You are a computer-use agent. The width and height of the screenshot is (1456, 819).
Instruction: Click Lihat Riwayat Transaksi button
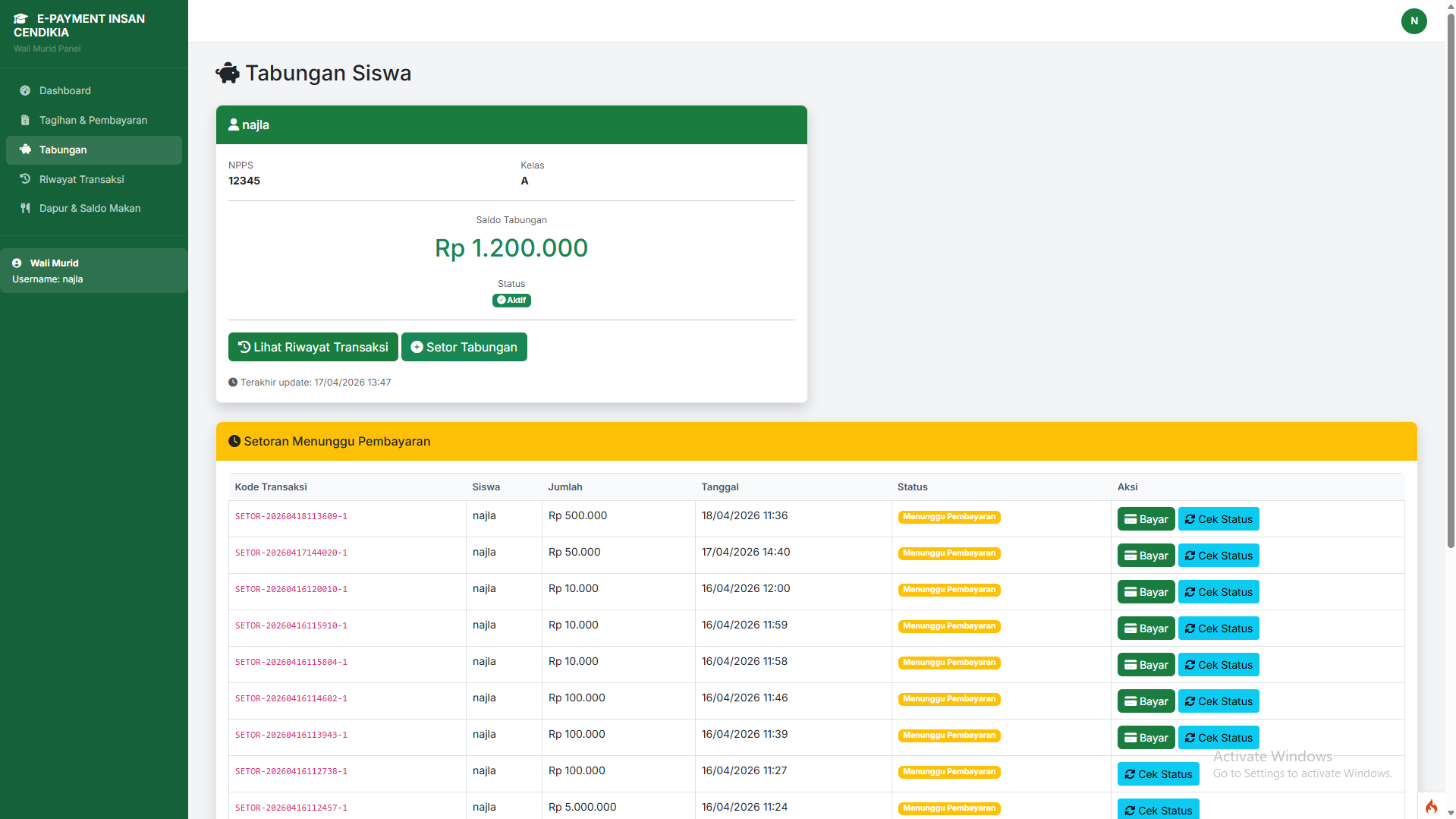pyautogui.click(x=313, y=347)
